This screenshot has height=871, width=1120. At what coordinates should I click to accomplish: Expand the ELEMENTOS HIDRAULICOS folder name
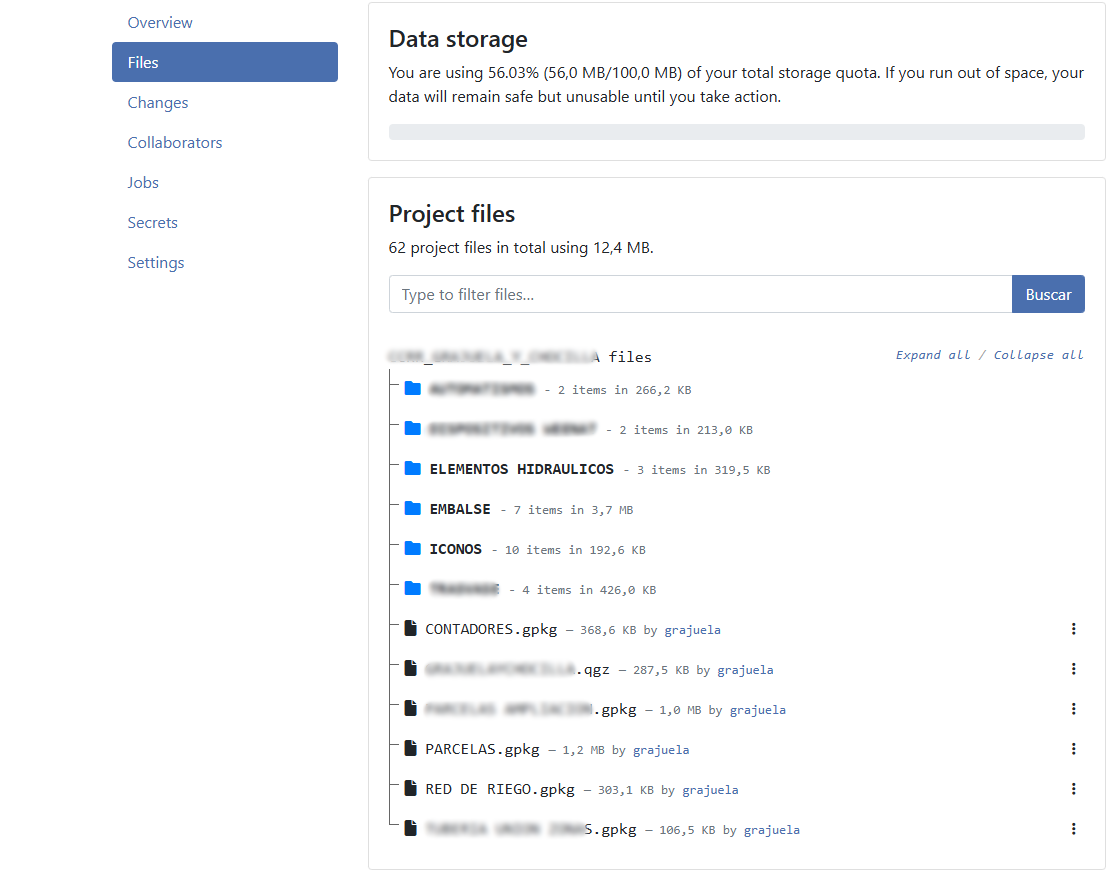521,469
